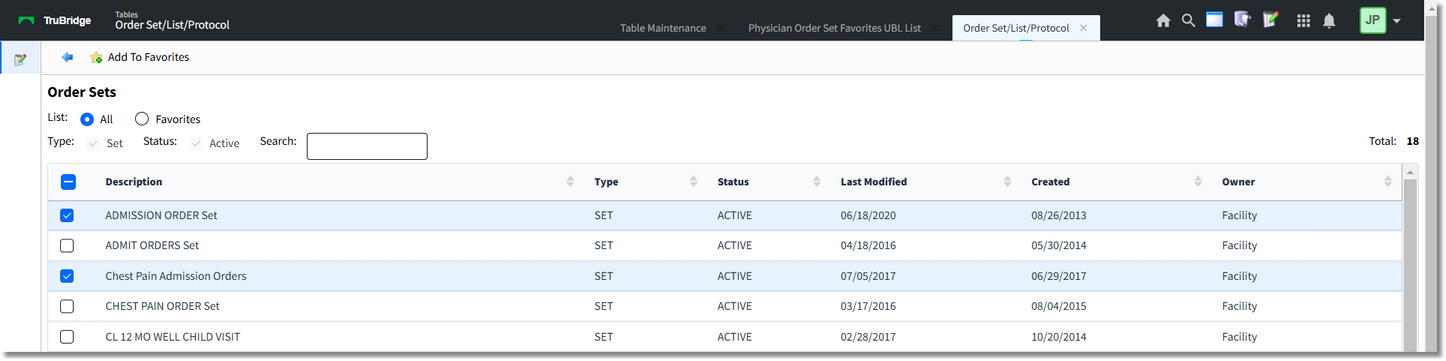Expand the user menu arrow beside JP
The image size is (1446, 361).
[x=1396, y=21]
